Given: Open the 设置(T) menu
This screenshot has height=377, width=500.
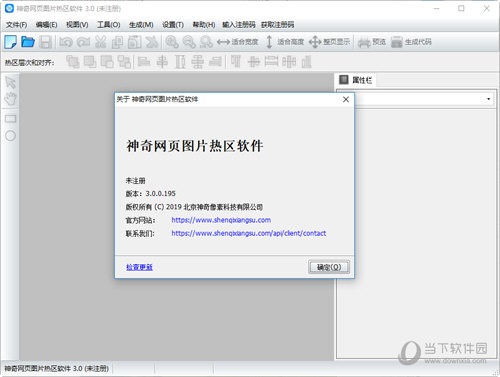Looking at the screenshot, I should [173, 25].
